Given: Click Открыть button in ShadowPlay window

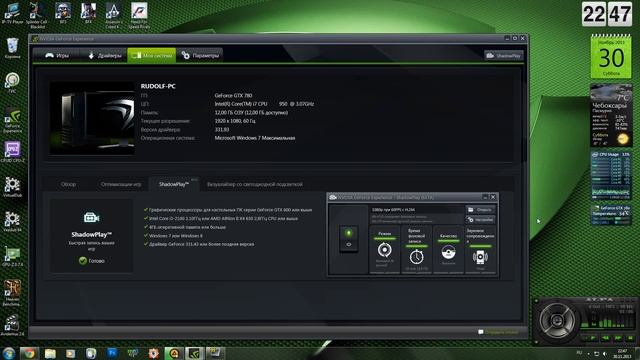Looking at the screenshot, I should click(480, 210).
